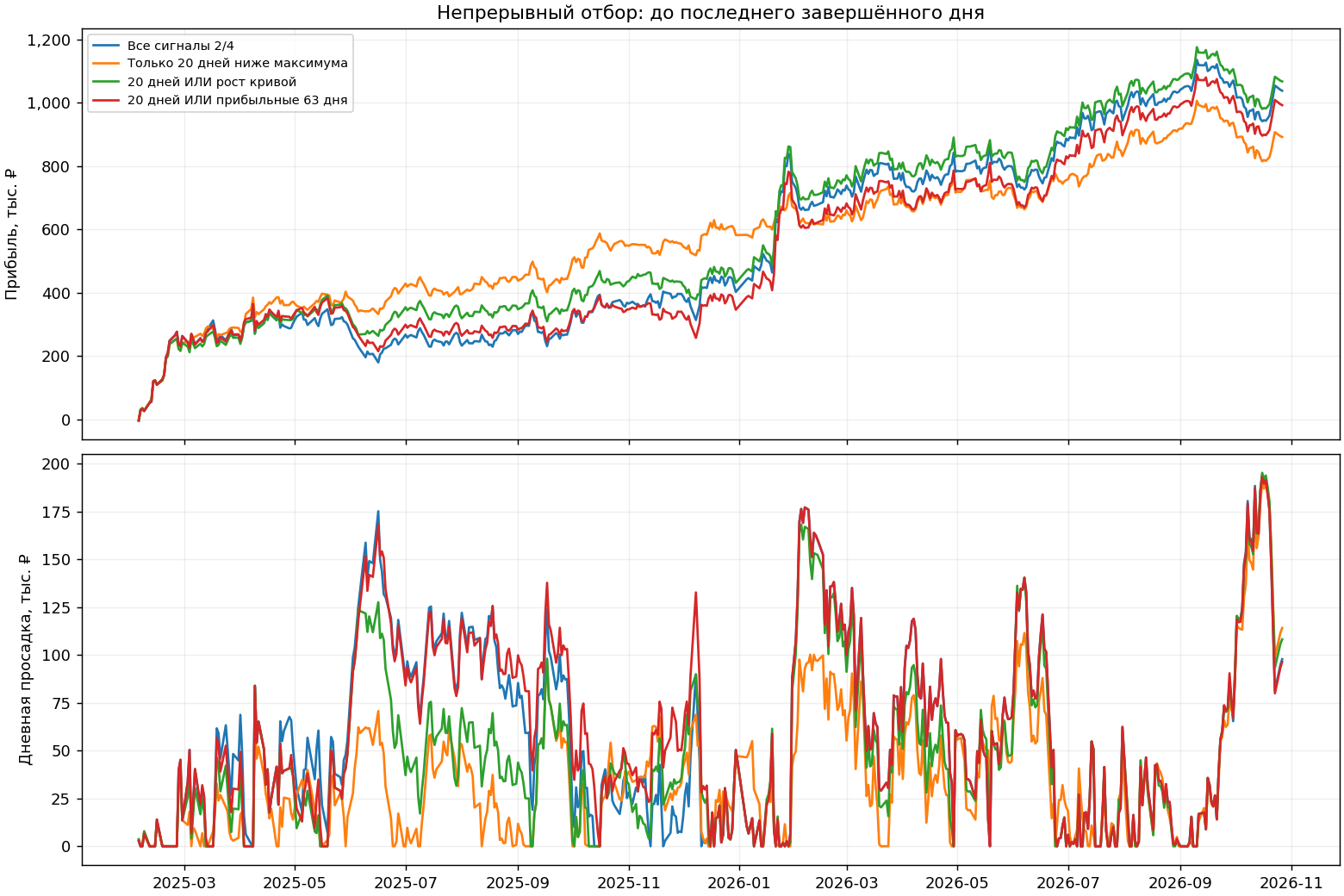Click the "2025-09" date tick label
The height and width of the screenshot is (896, 1344).
coord(518,883)
